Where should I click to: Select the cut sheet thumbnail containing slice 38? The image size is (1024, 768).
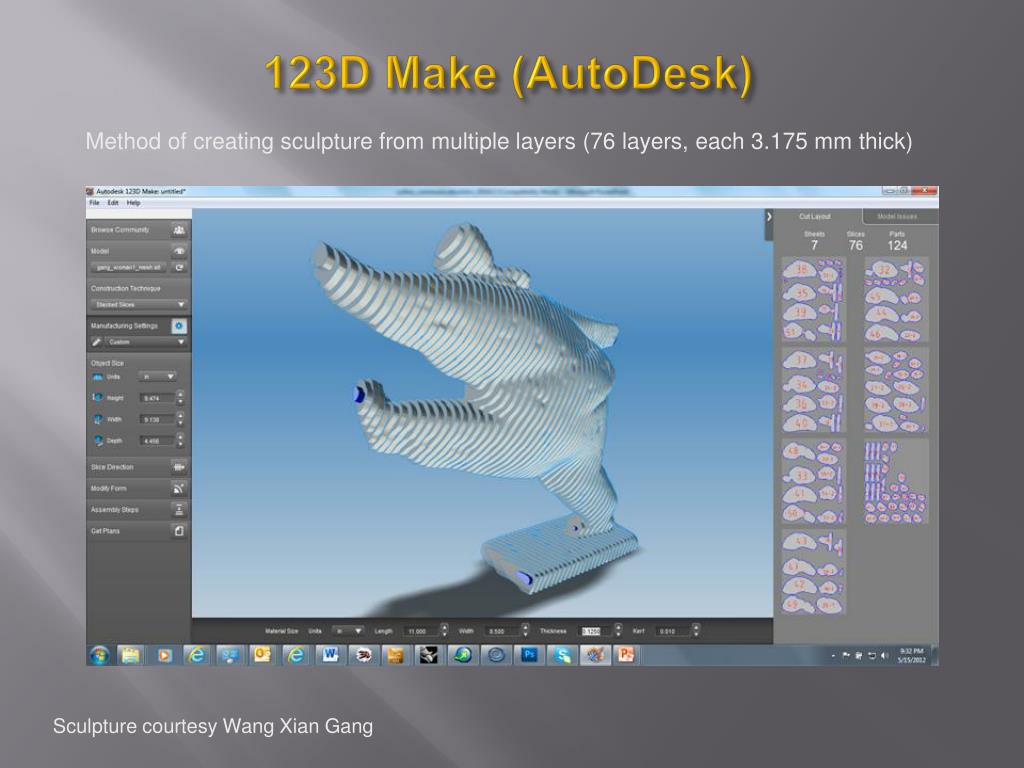[814, 300]
